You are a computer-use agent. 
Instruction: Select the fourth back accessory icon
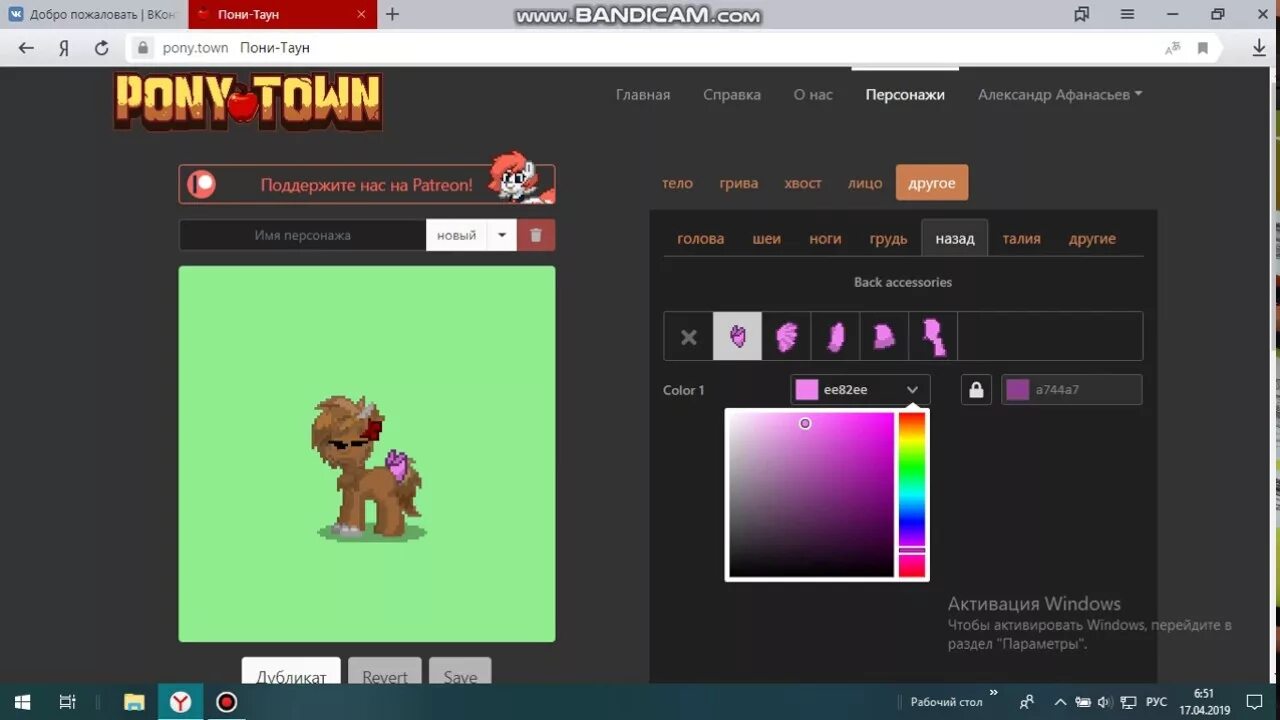pyautogui.click(x=885, y=337)
